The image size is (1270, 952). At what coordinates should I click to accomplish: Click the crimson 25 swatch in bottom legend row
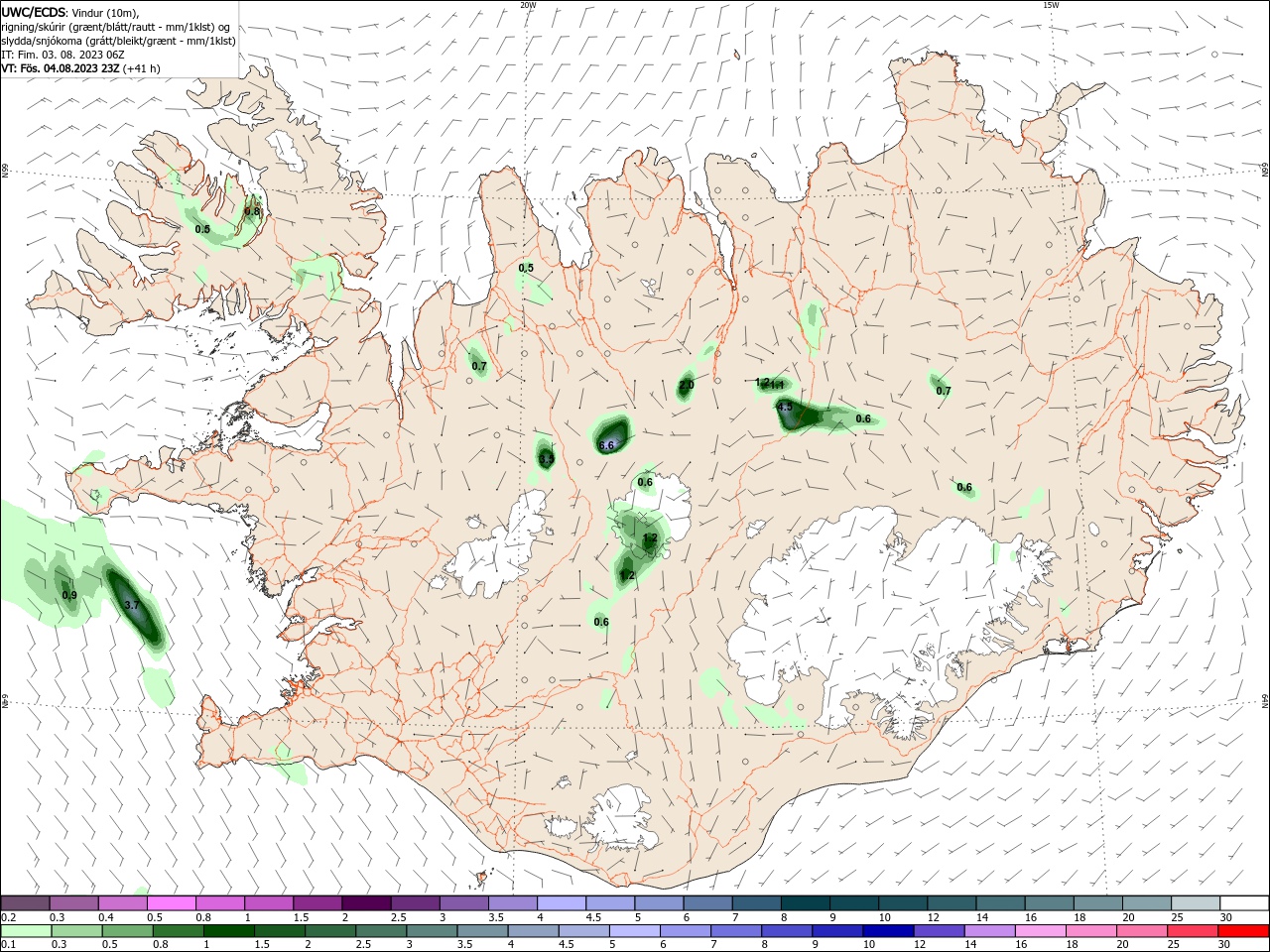tap(1192, 931)
